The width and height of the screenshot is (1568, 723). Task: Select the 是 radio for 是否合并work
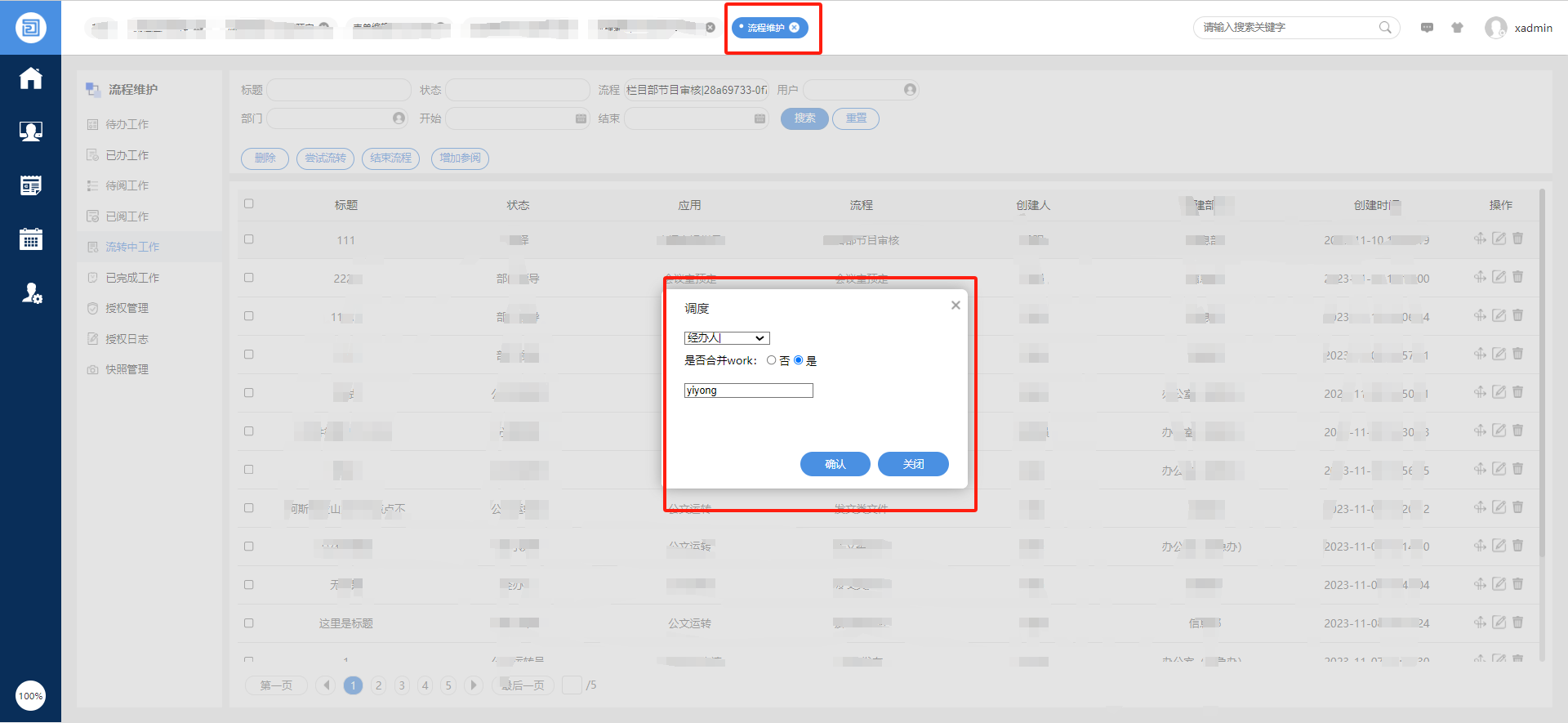(x=798, y=360)
